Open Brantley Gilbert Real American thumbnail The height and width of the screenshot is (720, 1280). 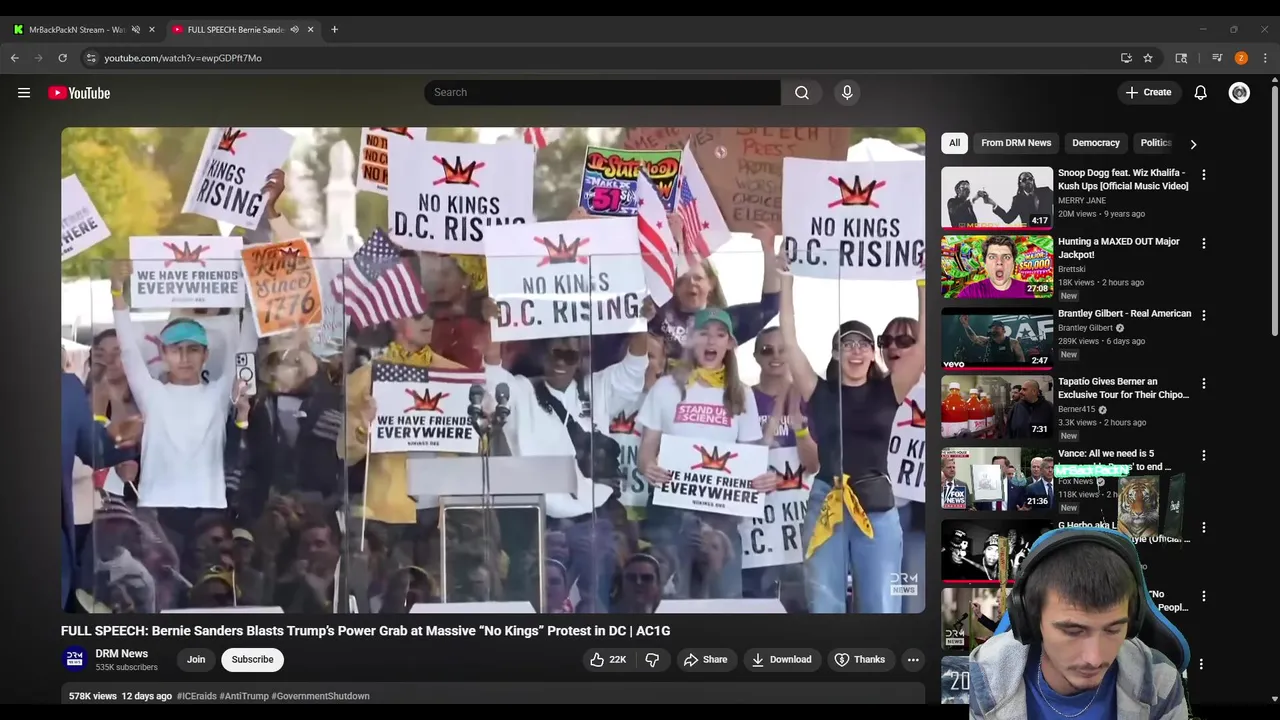[997, 338]
